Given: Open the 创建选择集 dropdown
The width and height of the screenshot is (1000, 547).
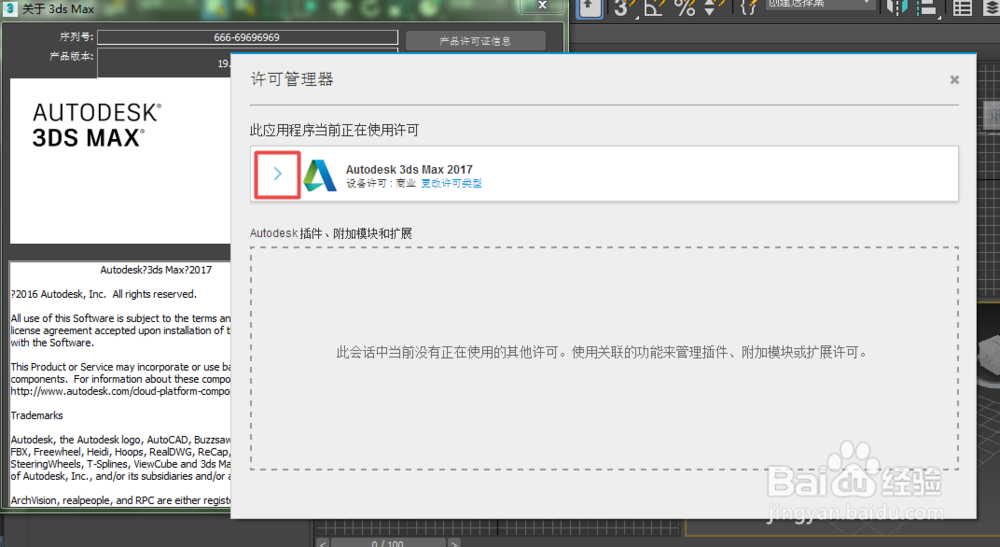Looking at the screenshot, I should 818,4.
